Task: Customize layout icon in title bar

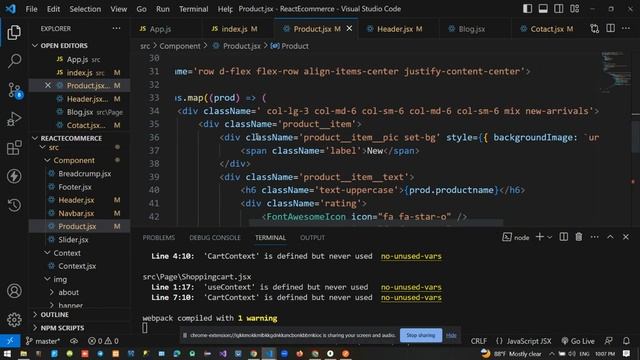Action: click(x=575, y=9)
